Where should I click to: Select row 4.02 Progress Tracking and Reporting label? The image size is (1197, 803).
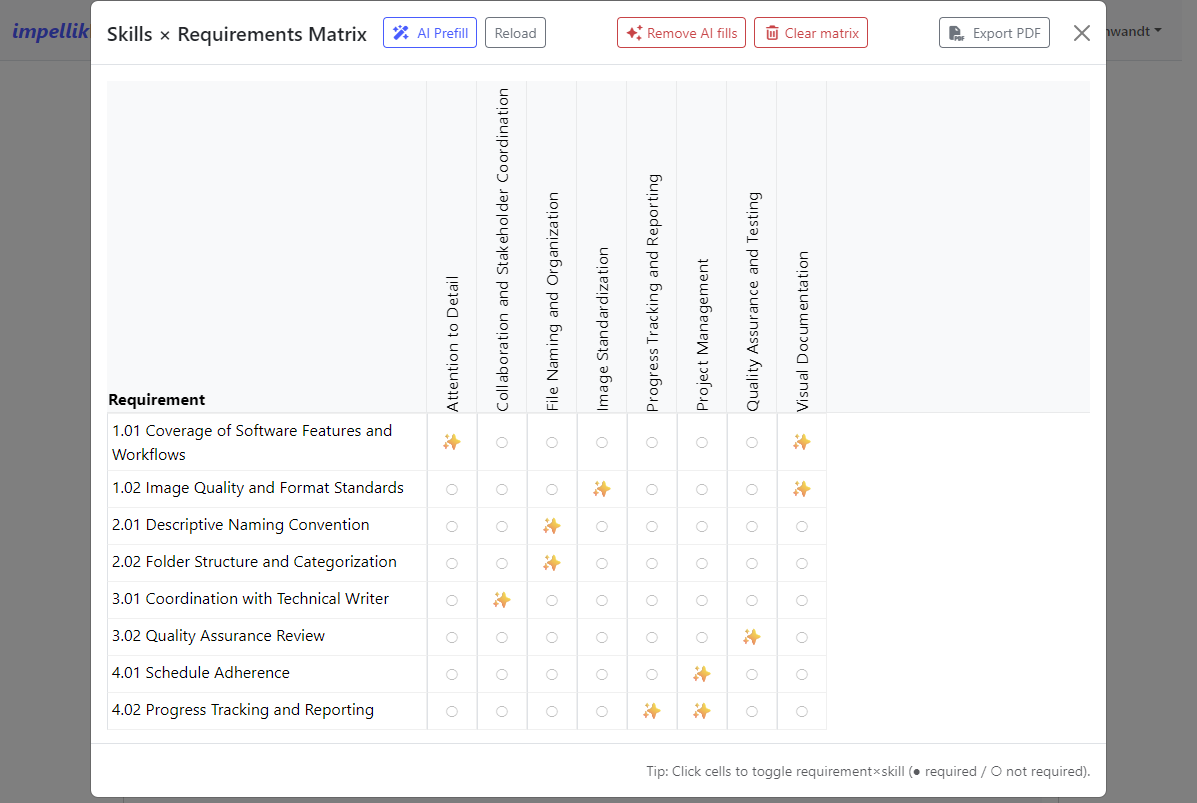tap(243, 710)
